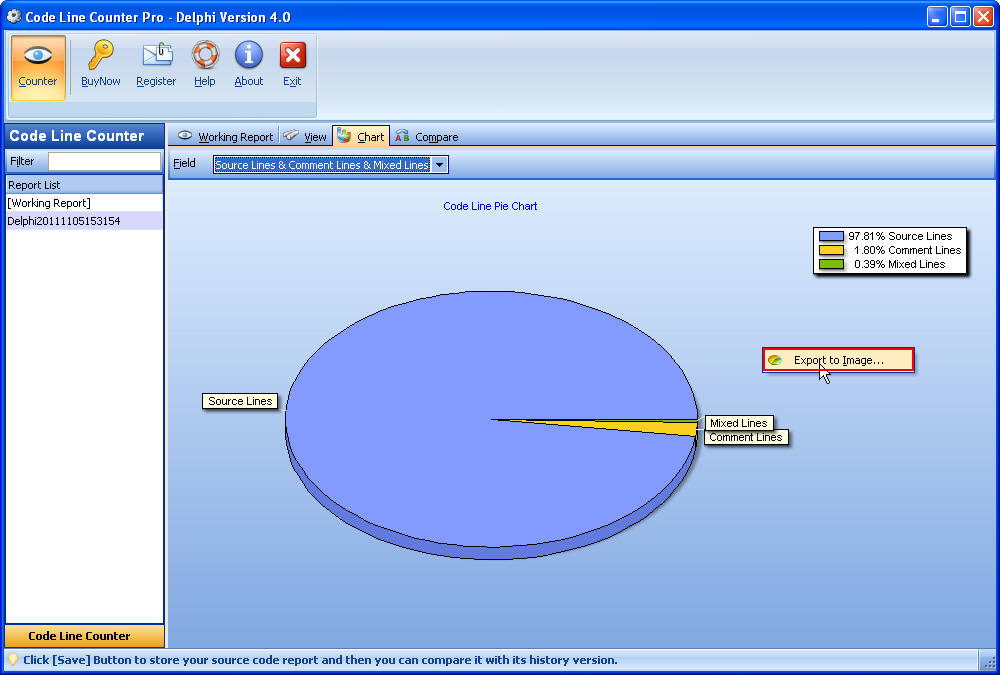Click the Export to Image menu icon
The height and width of the screenshot is (675, 1000).
pyautogui.click(x=775, y=360)
